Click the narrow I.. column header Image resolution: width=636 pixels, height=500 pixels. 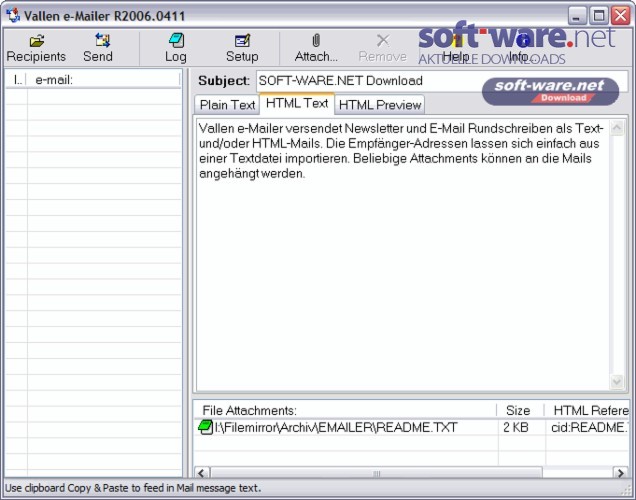pyautogui.click(x=16, y=80)
